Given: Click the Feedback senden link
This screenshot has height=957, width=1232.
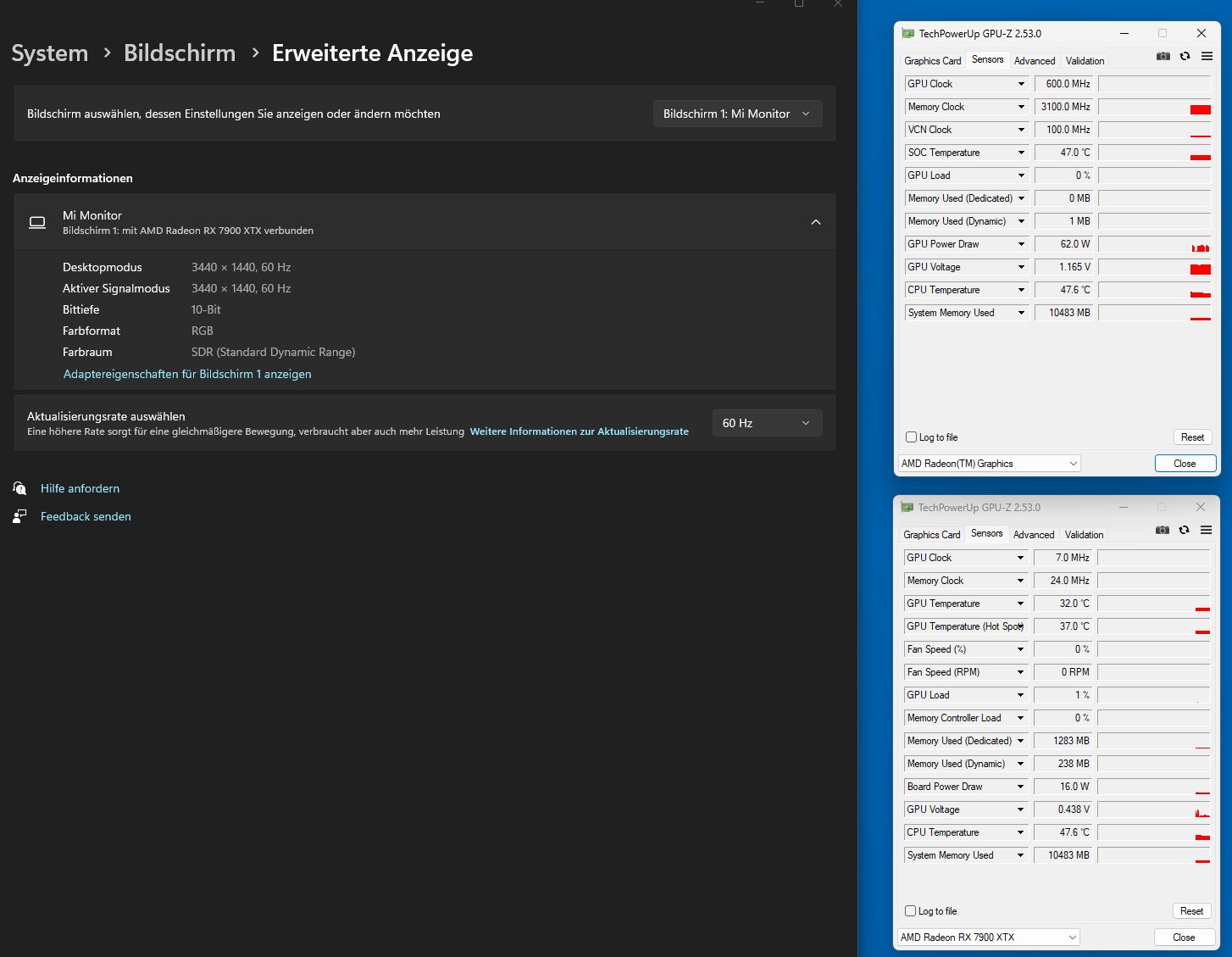Looking at the screenshot, I should [x=86, y=516].
